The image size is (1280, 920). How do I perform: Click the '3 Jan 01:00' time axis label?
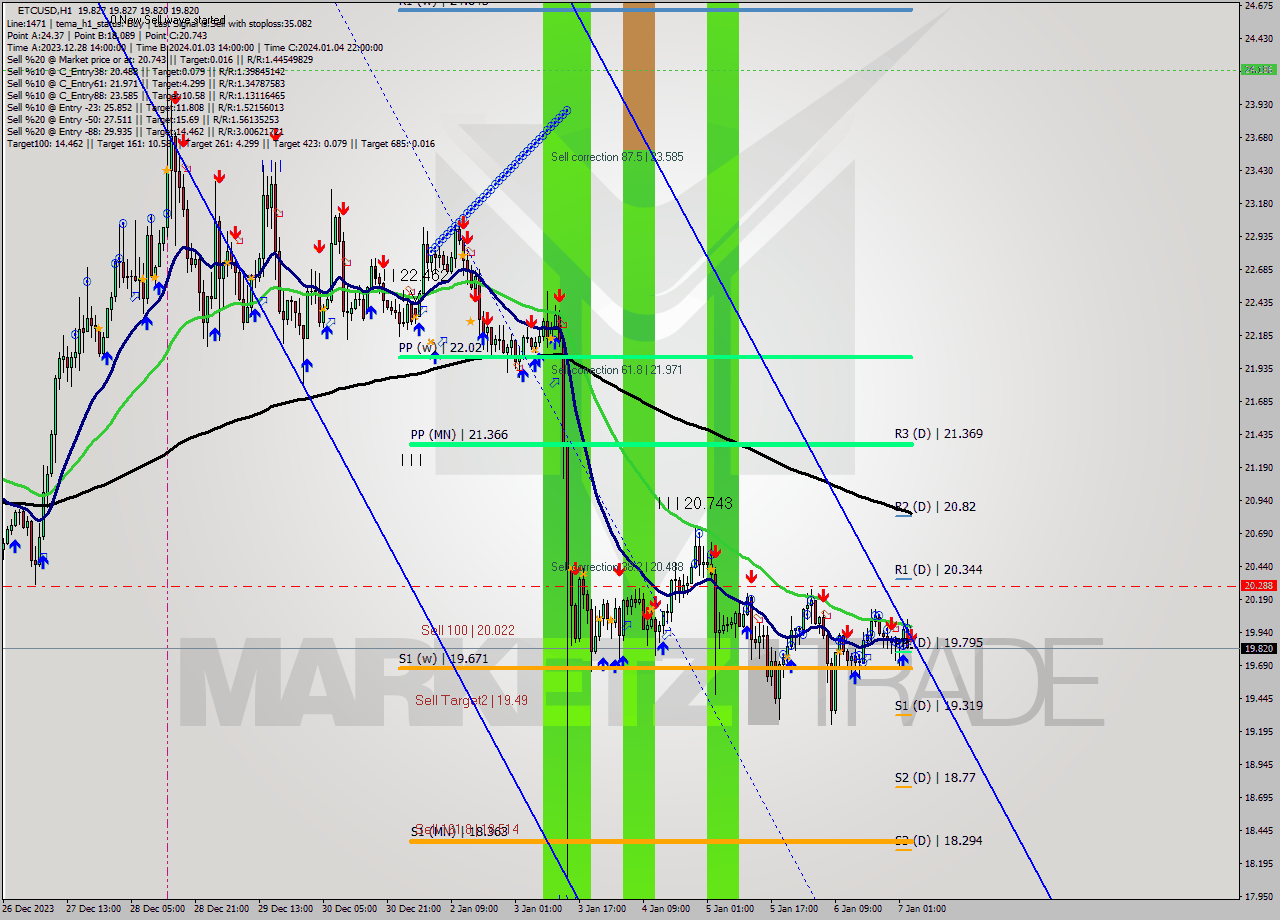tap(537, 909)
